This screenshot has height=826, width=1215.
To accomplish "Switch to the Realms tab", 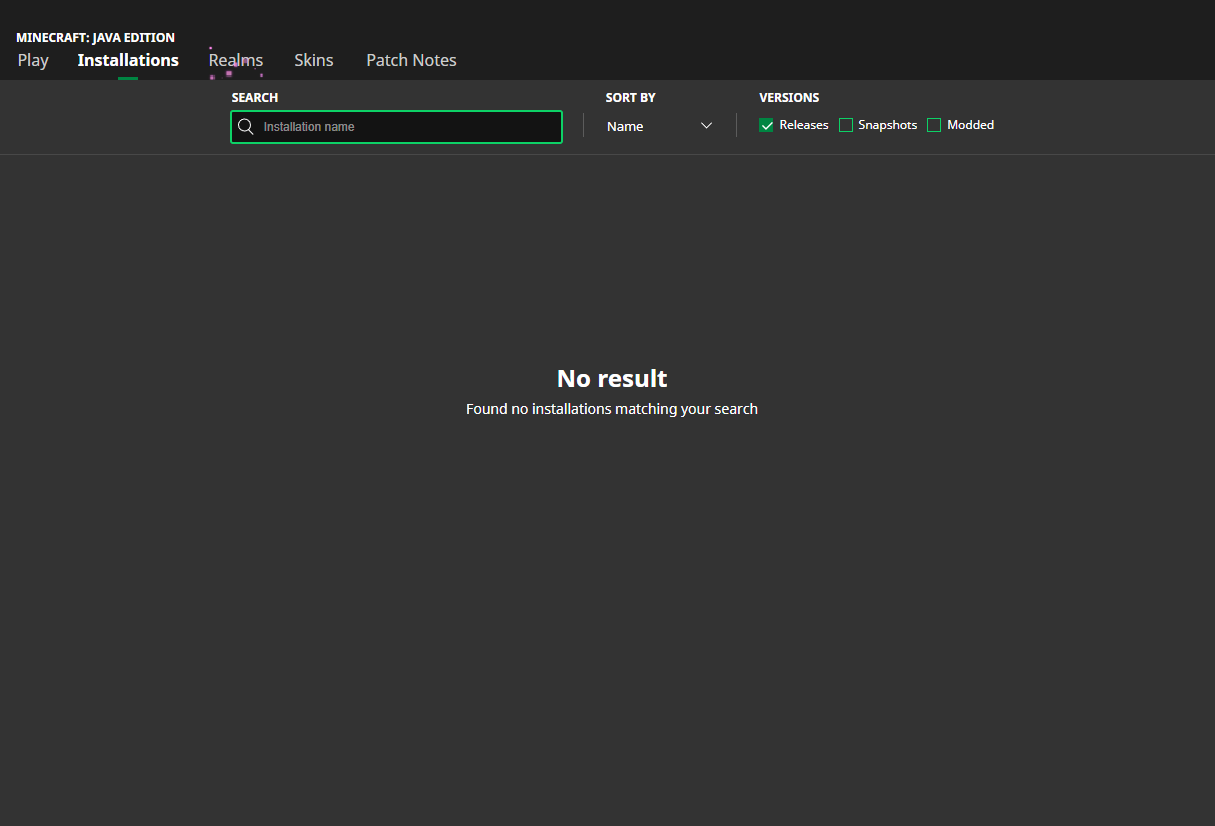I will coord(236,60).
